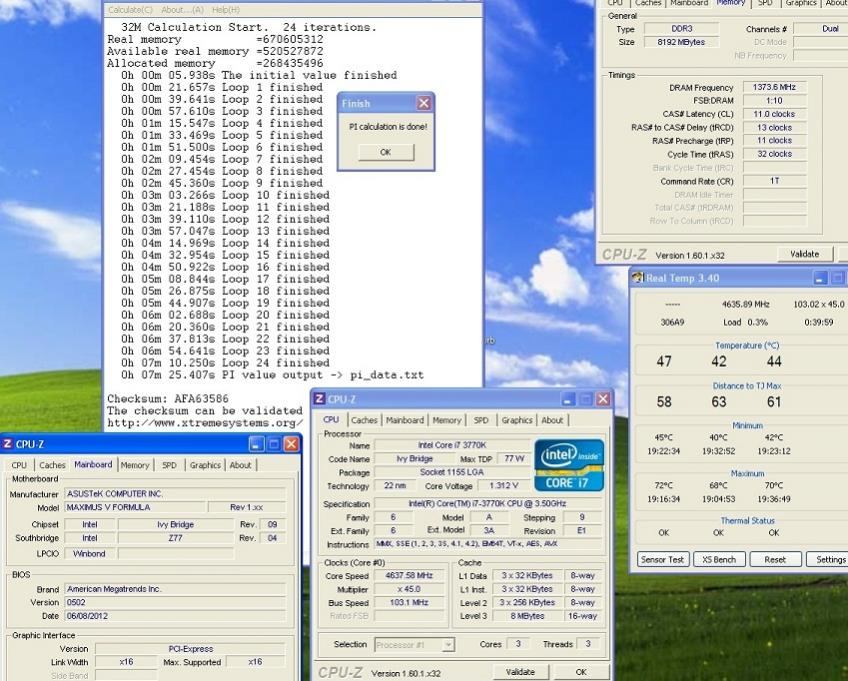Click the Intel Core i7 logo badge
This screenshot has width=848, height=681.
(x=569, y=465)
